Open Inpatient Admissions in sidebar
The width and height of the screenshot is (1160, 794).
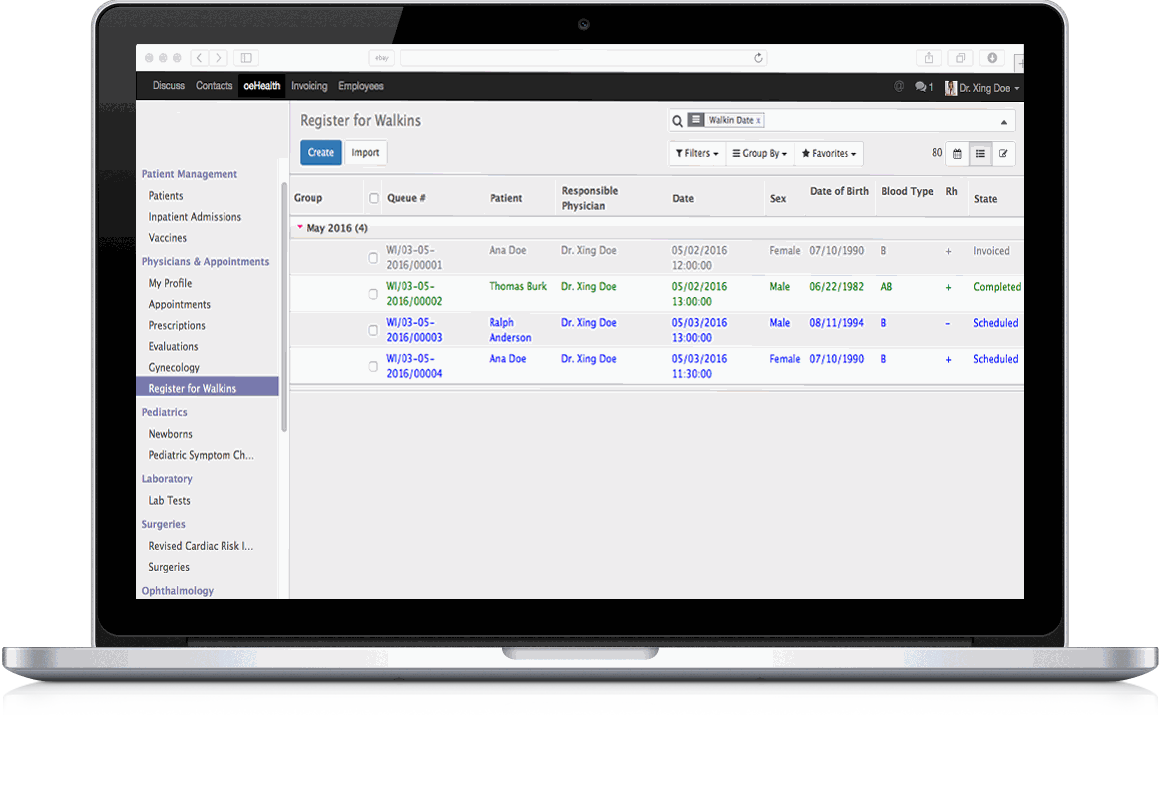pos(195,217)
